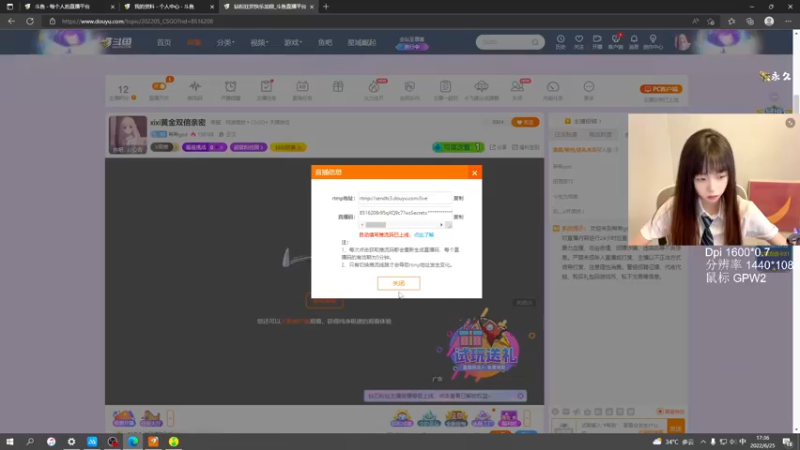
Task: Expand the 游戏 dropdown in navigation
Action: click(293, 42)
